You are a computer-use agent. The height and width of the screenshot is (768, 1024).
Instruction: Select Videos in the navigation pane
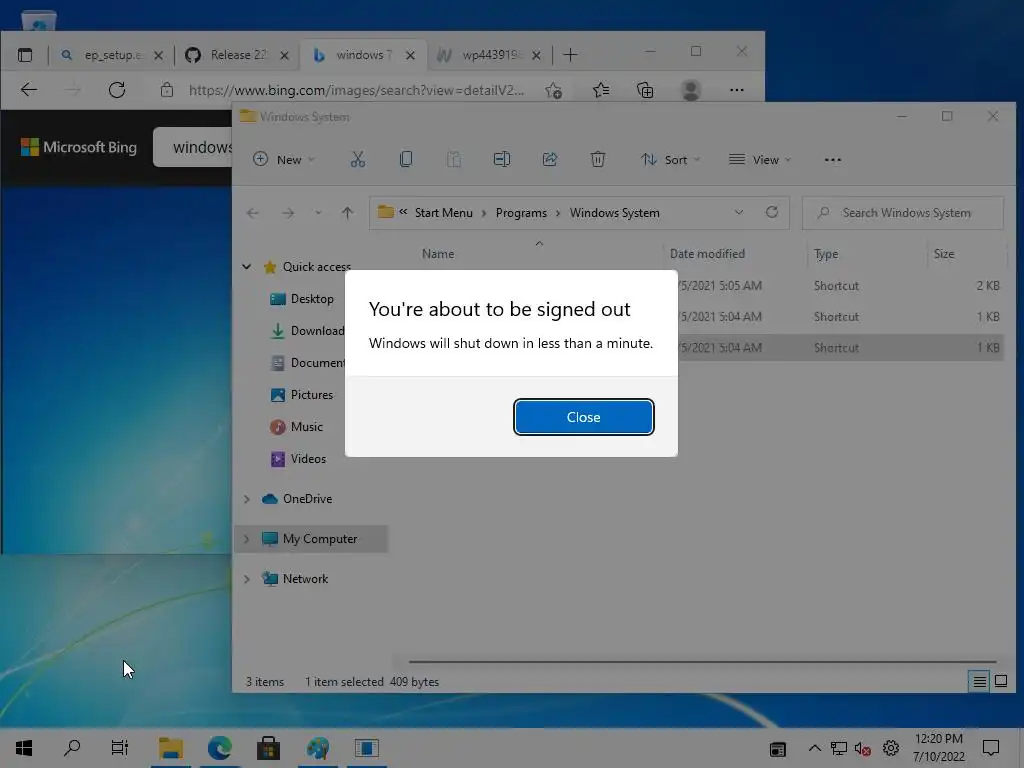306,458
